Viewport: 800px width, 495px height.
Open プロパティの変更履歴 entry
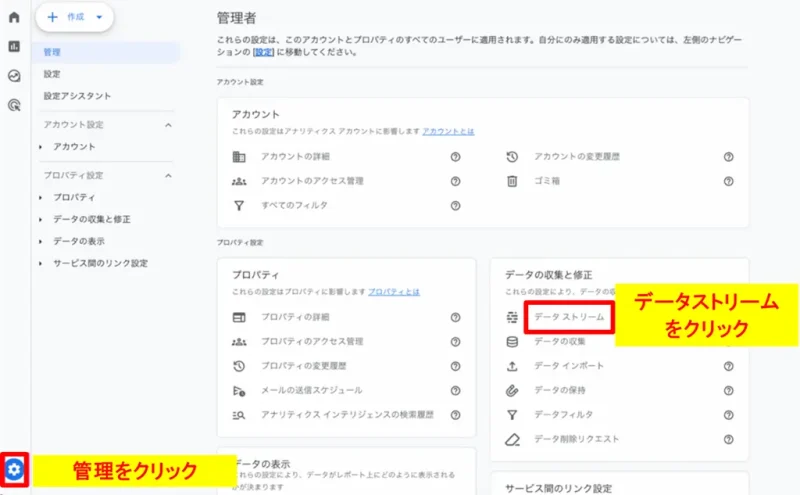tap(304, 366)
